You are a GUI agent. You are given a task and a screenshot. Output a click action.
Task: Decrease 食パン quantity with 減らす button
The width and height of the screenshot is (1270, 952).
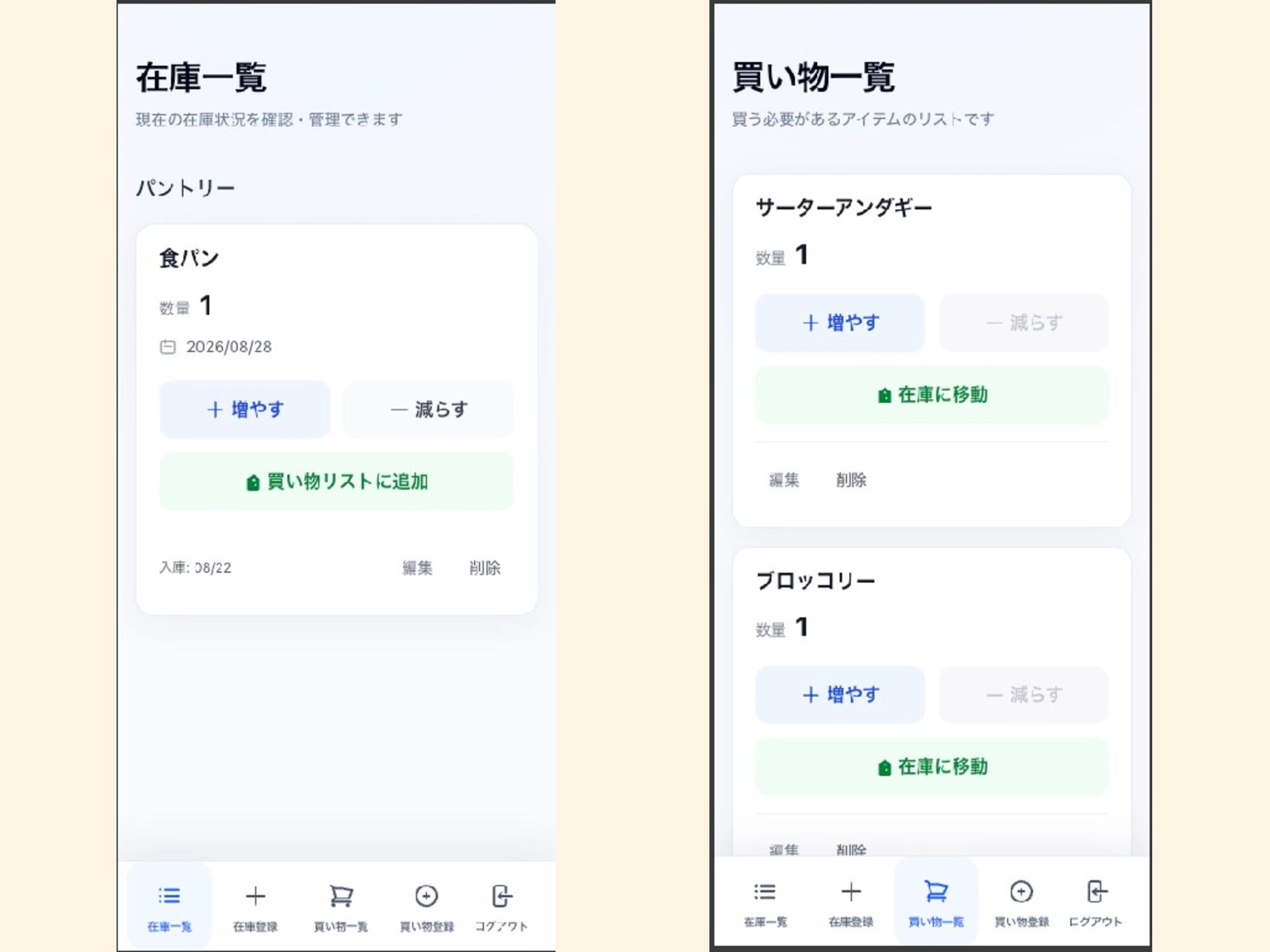[x=428, y=409]
